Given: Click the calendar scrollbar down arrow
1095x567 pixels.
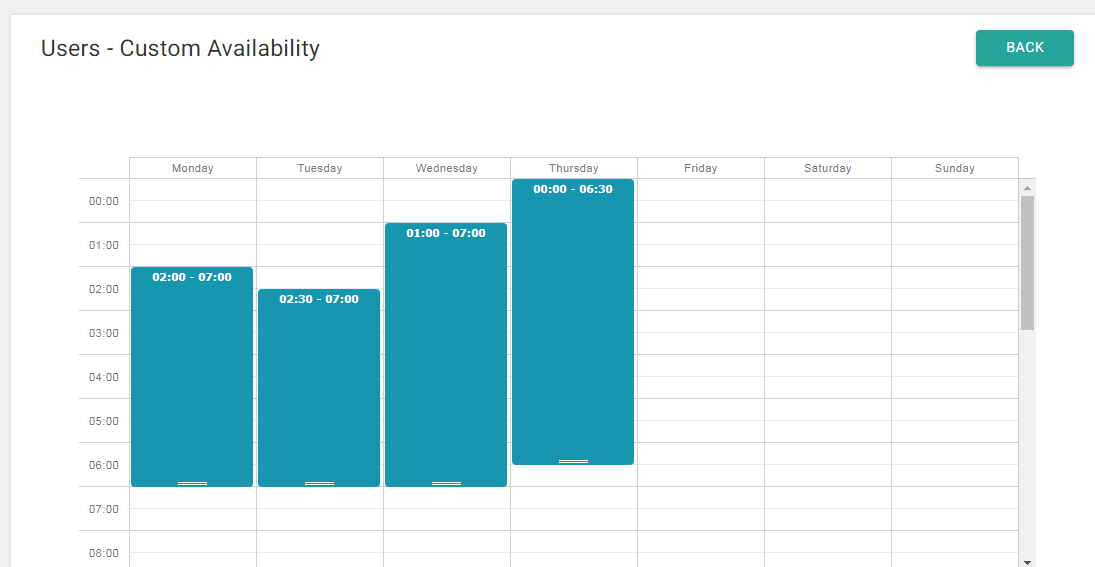Looking at the screenshot, I should (1027, 562).
